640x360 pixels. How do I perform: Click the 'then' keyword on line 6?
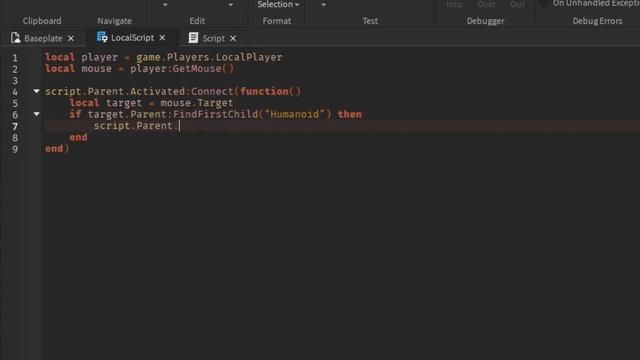(x=349, y=114)
